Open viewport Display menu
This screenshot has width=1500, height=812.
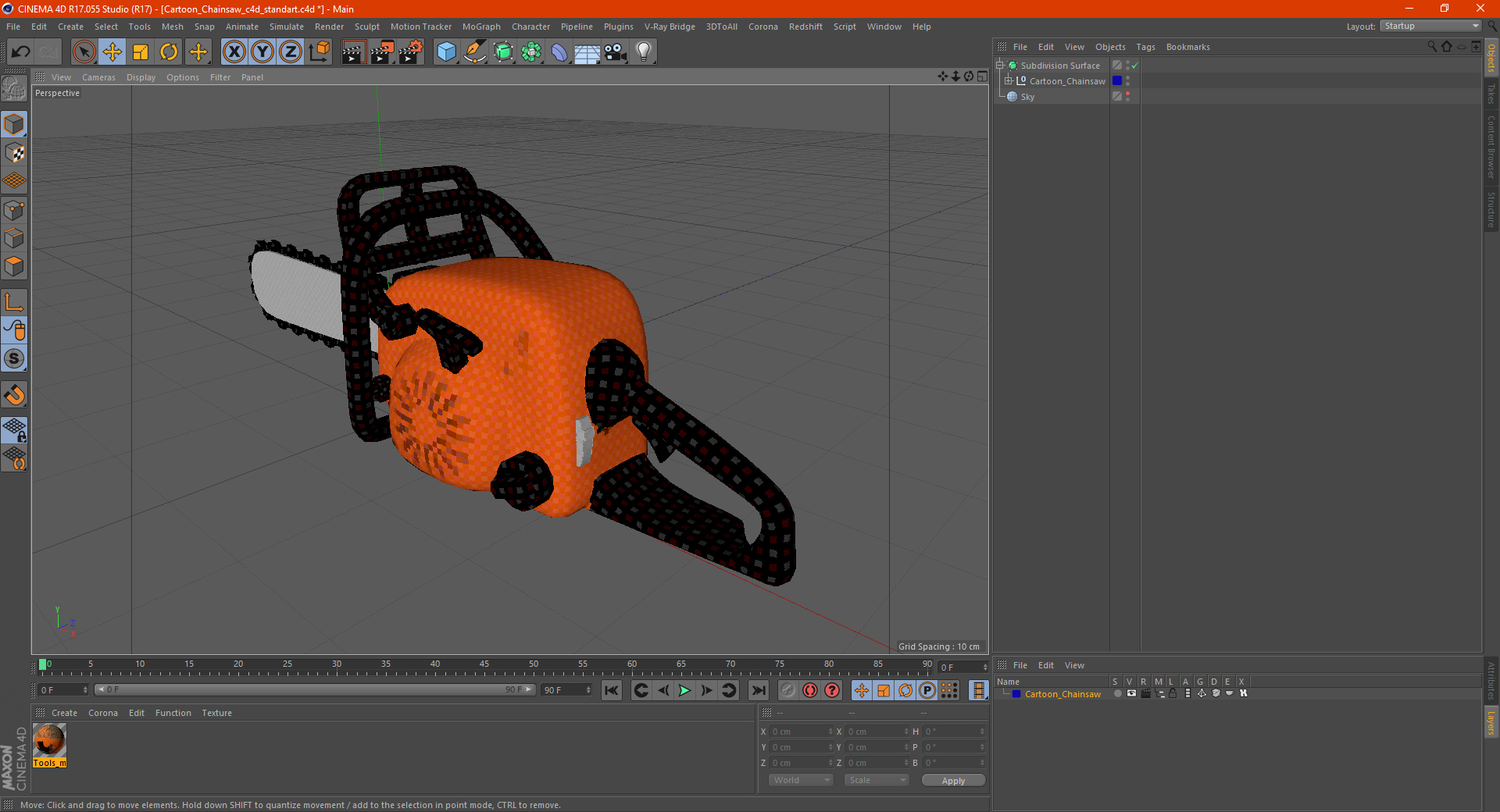click(141, 77)
